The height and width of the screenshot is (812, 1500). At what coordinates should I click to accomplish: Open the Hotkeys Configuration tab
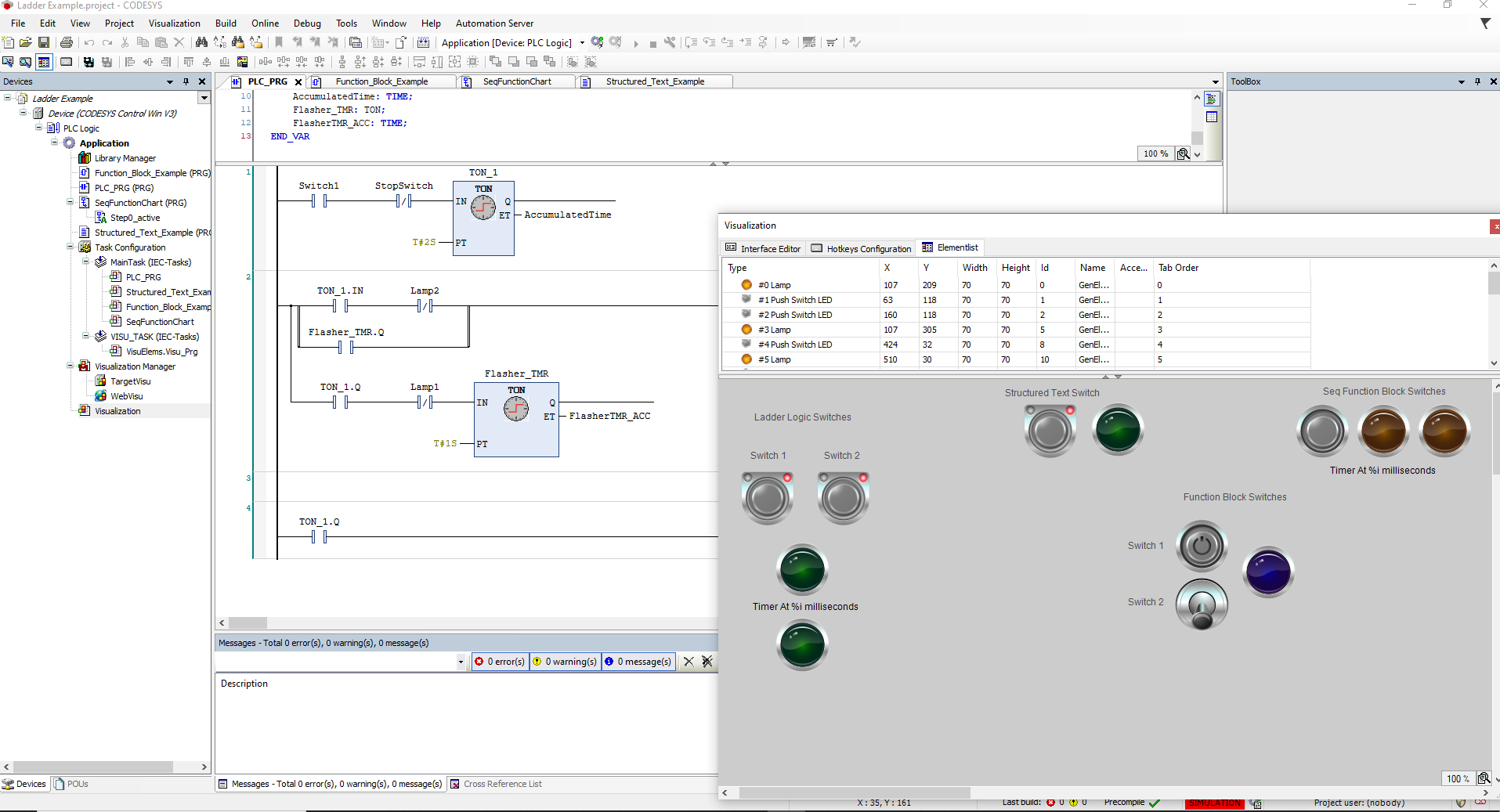[x=861, y=248]
